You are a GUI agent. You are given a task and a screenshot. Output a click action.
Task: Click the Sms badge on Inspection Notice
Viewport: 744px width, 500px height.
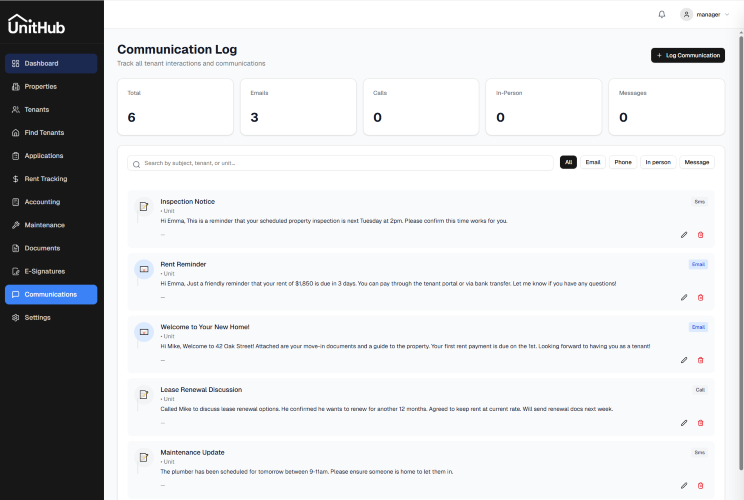click(x=699, y=202)
